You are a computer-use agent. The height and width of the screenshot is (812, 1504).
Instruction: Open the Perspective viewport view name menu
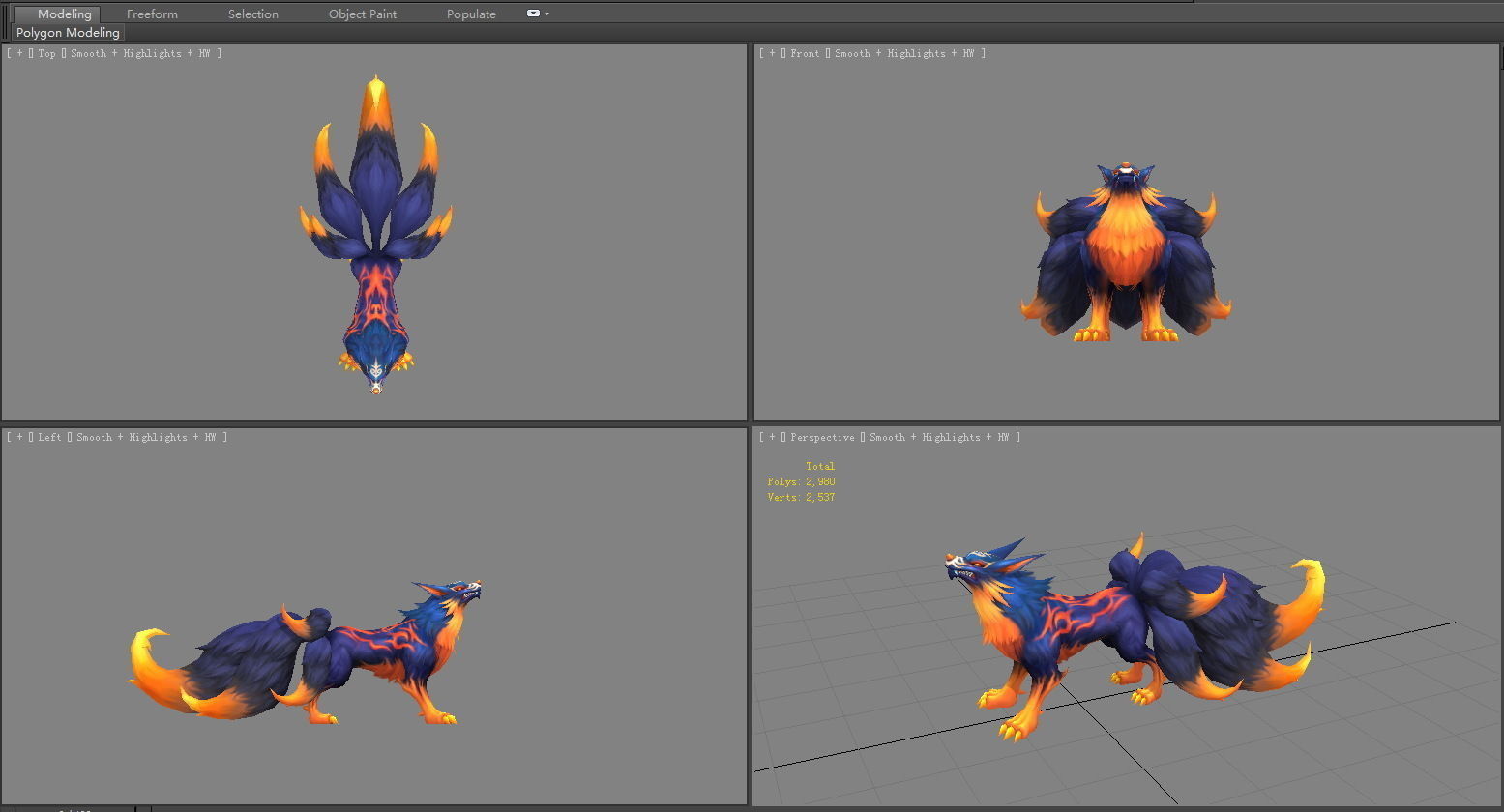[x=822, y=437]
